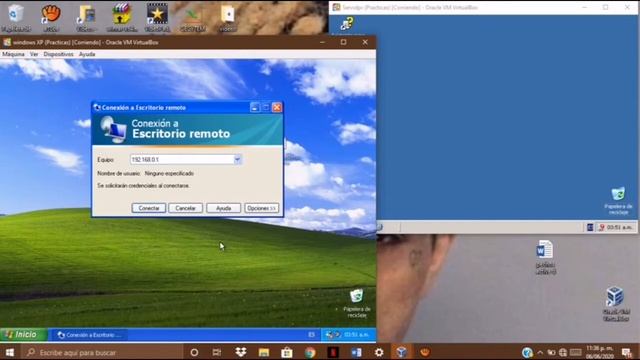Close the Conexión a Escritorio remoto dialog
The height and width of the screenshot is (360, 640).
point(277,107)
